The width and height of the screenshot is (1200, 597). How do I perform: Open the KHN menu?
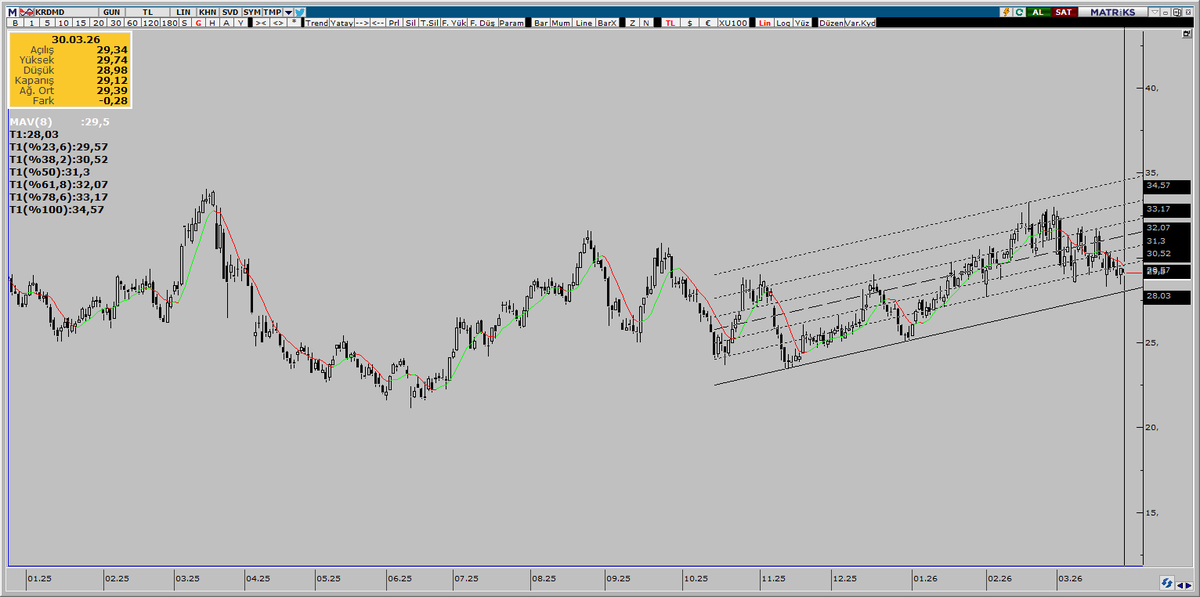coord(207,12)
